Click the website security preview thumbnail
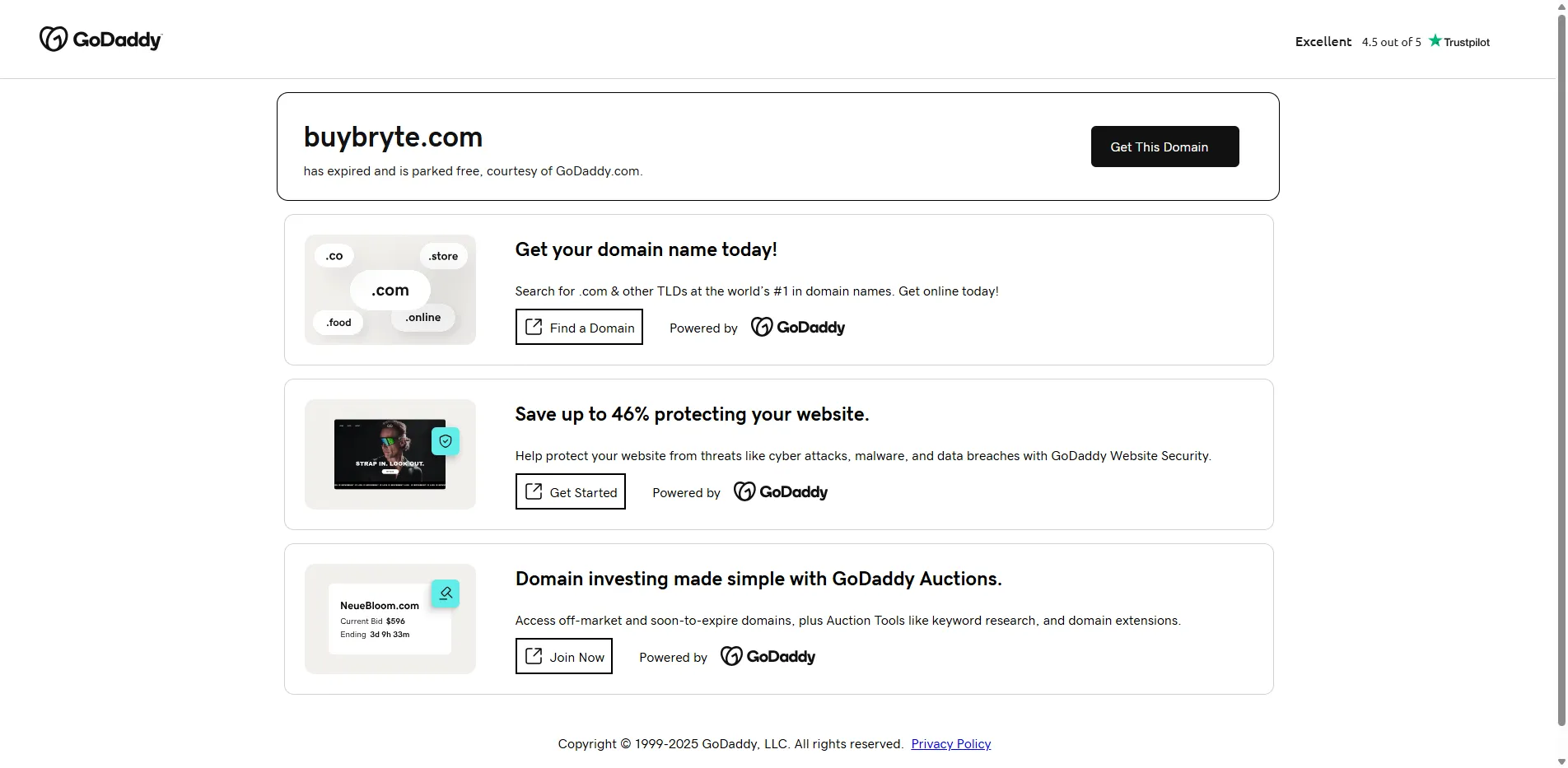The image size is (1568, 768). pyautogui.click(x=389, y=455)
